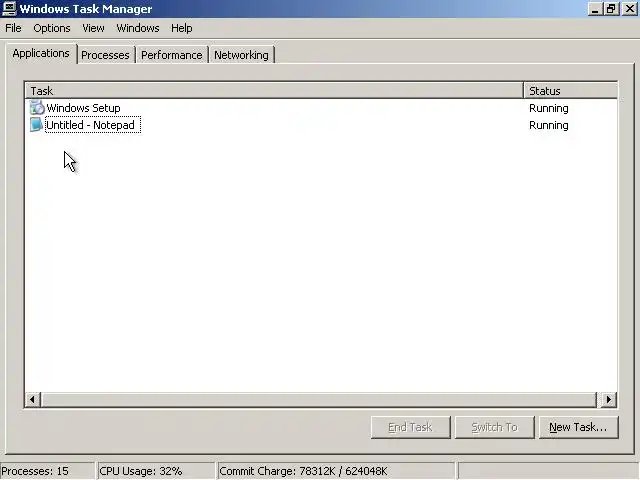Click the horizontal scrollbar track
Image resolution: width=640 pixels, height=480 pixels.
[x=319, y=399]
